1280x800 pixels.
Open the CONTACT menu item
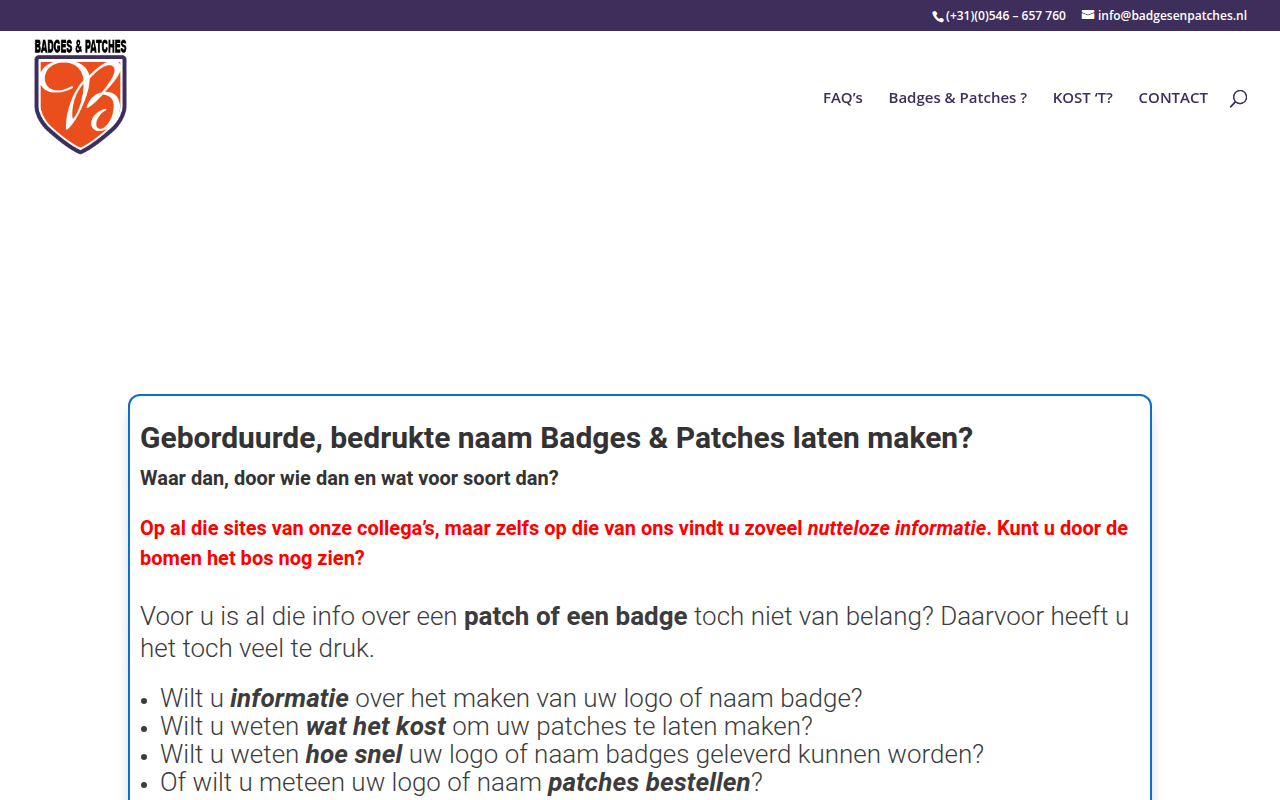click(x=1173, y=97)
